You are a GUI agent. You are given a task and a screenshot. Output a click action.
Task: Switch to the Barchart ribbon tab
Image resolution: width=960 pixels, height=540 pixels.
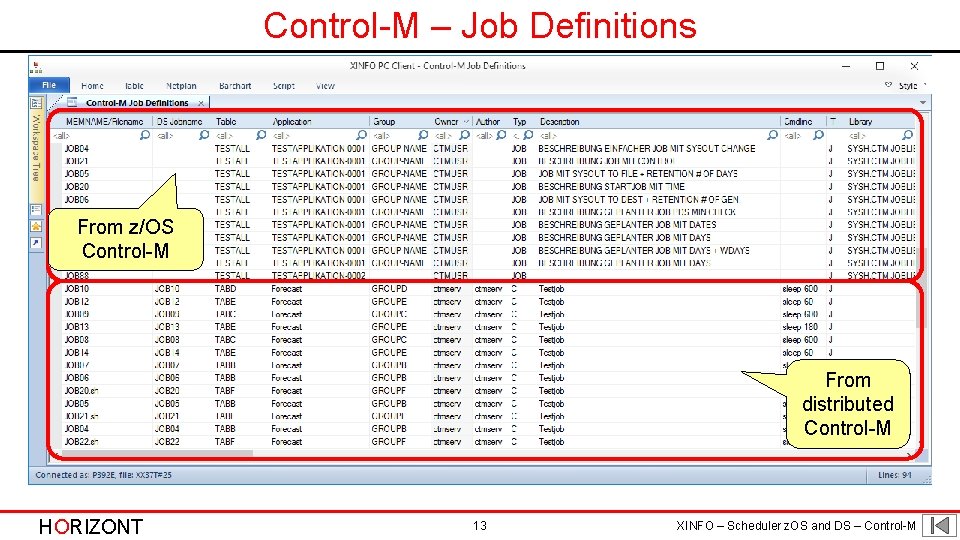(235, 86)
